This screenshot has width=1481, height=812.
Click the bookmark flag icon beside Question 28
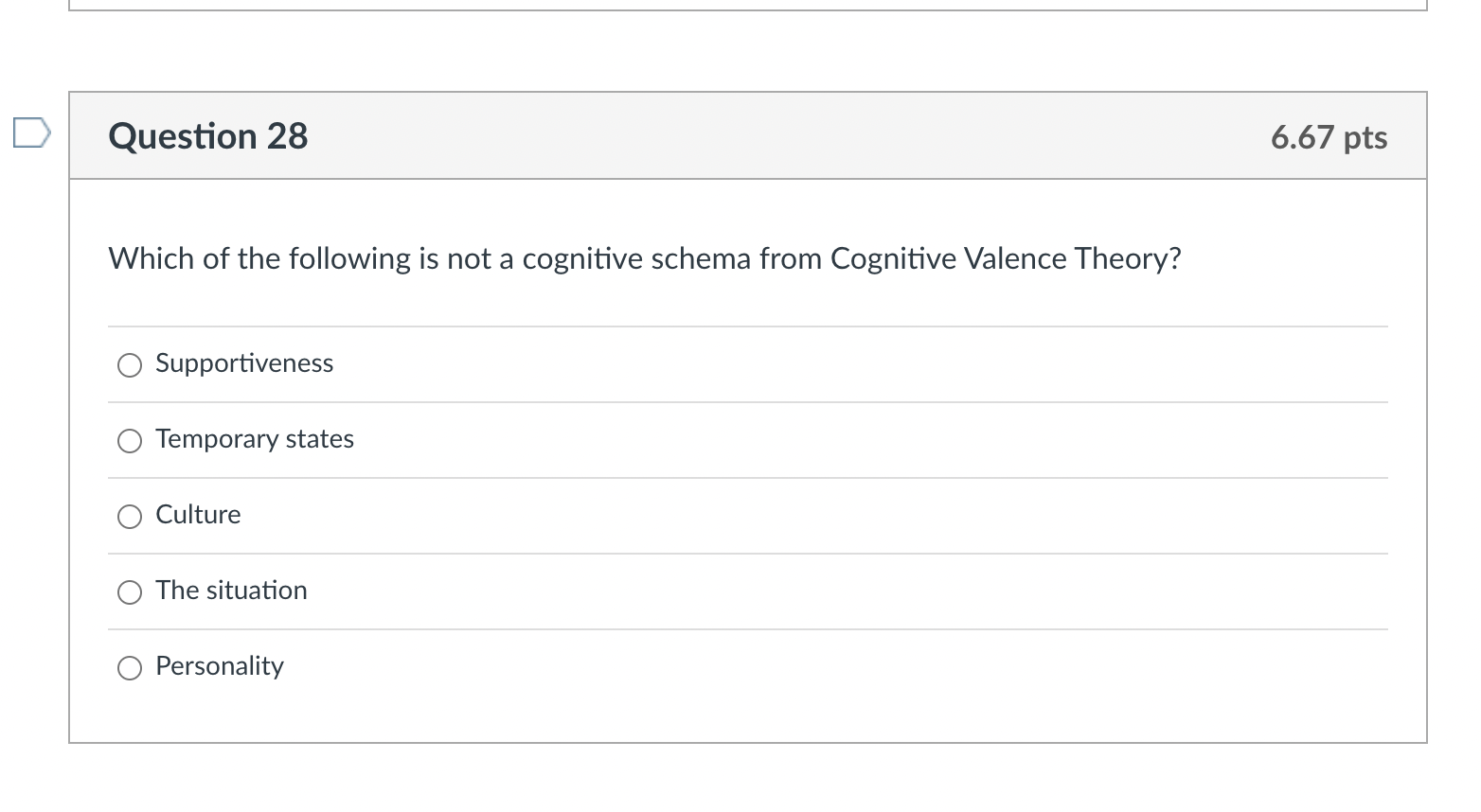pyautogui.click(x=29, y=133)
